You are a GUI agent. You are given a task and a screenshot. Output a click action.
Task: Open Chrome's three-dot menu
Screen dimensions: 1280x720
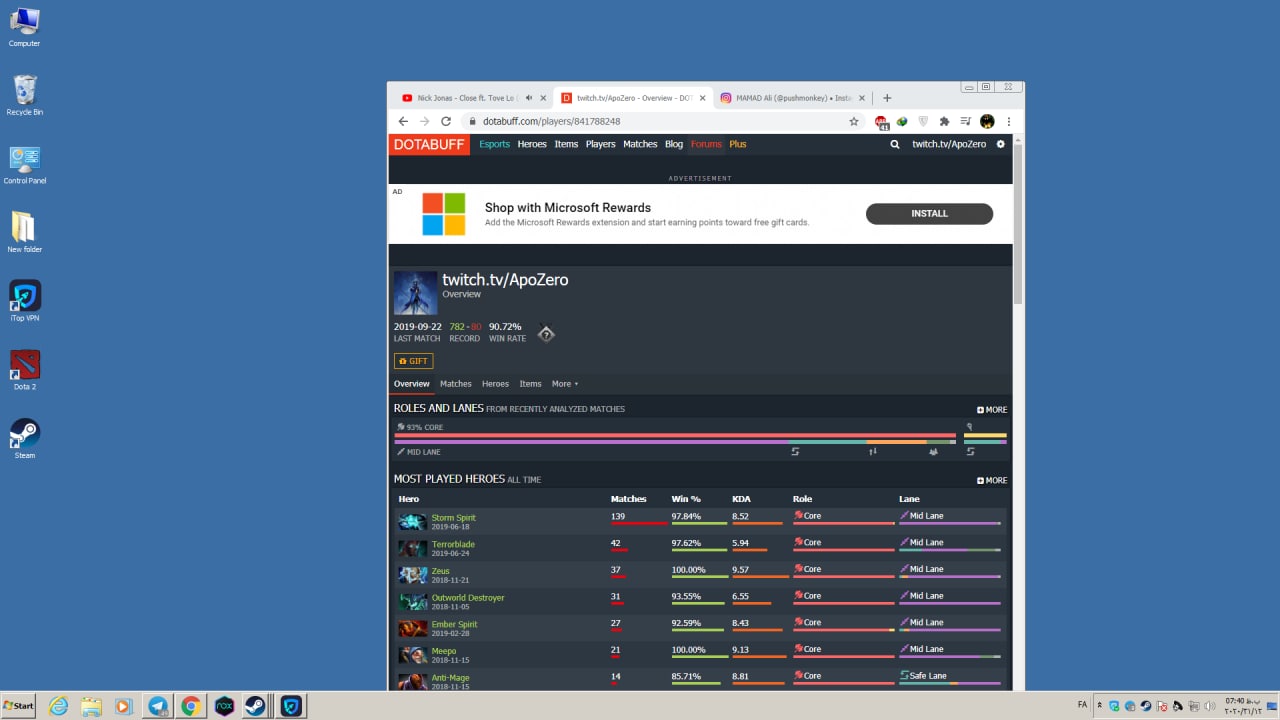click(x=1008, y=121)
